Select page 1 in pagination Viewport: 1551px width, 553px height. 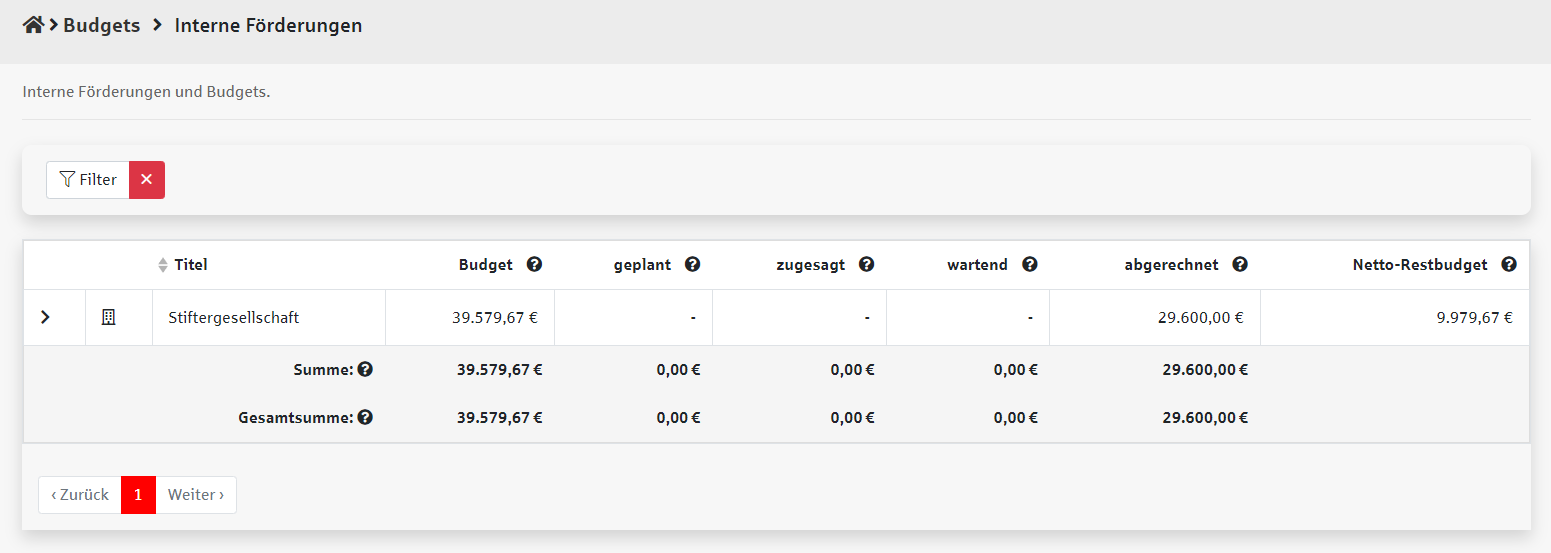pos(138,495)
